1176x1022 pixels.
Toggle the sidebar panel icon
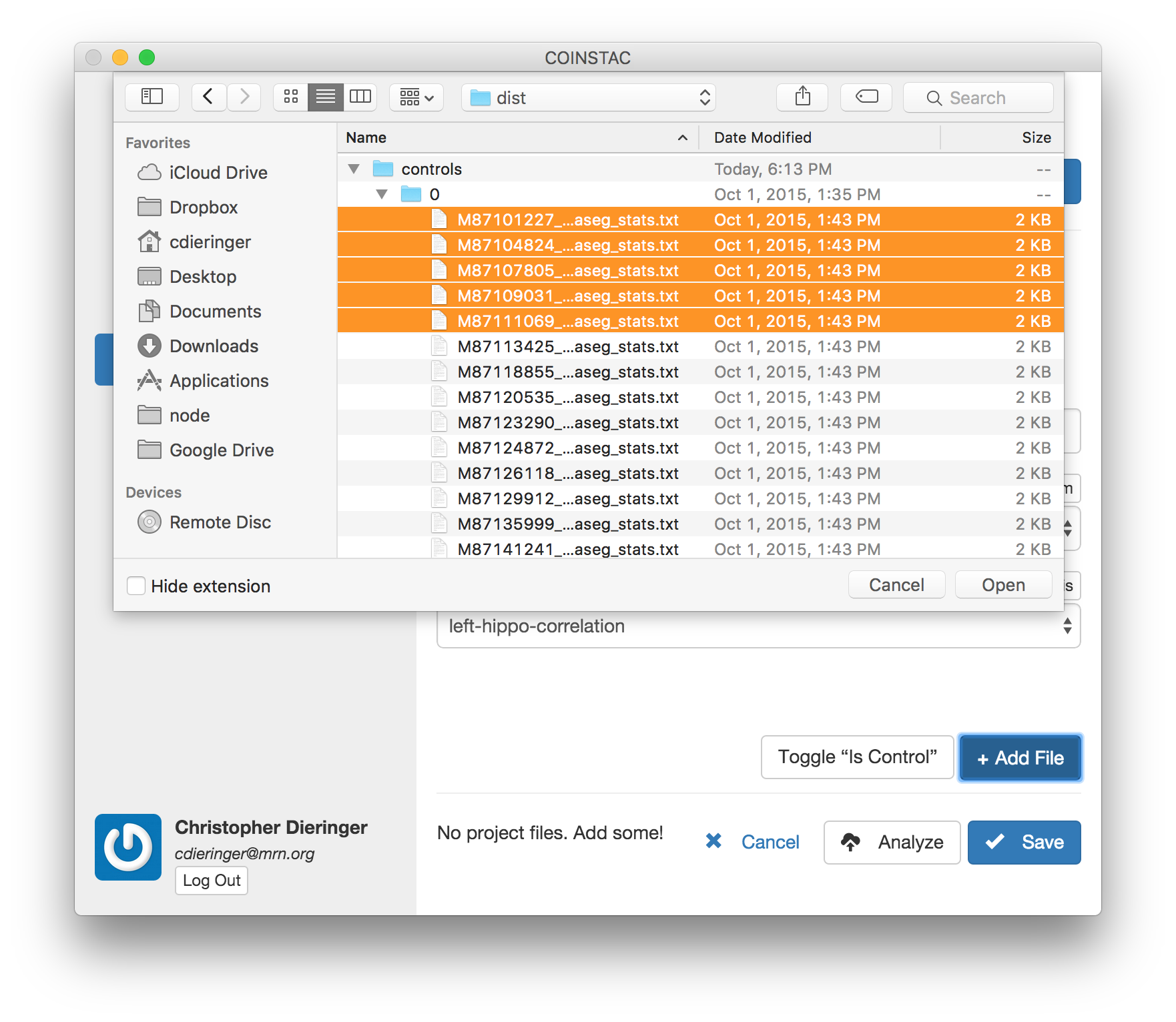coord(152,97)
